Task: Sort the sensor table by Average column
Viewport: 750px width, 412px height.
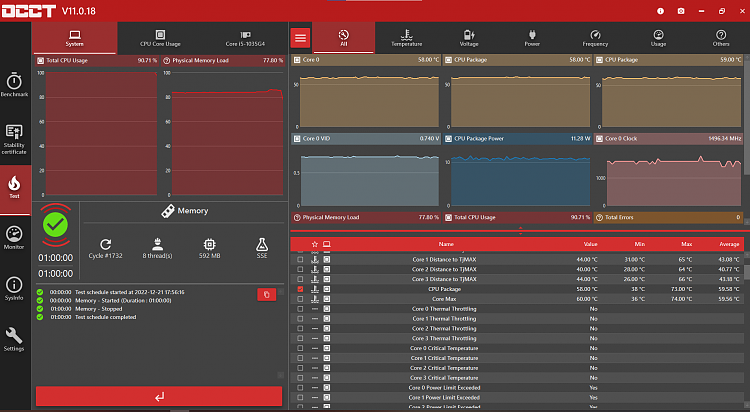Action: [729, 244]
